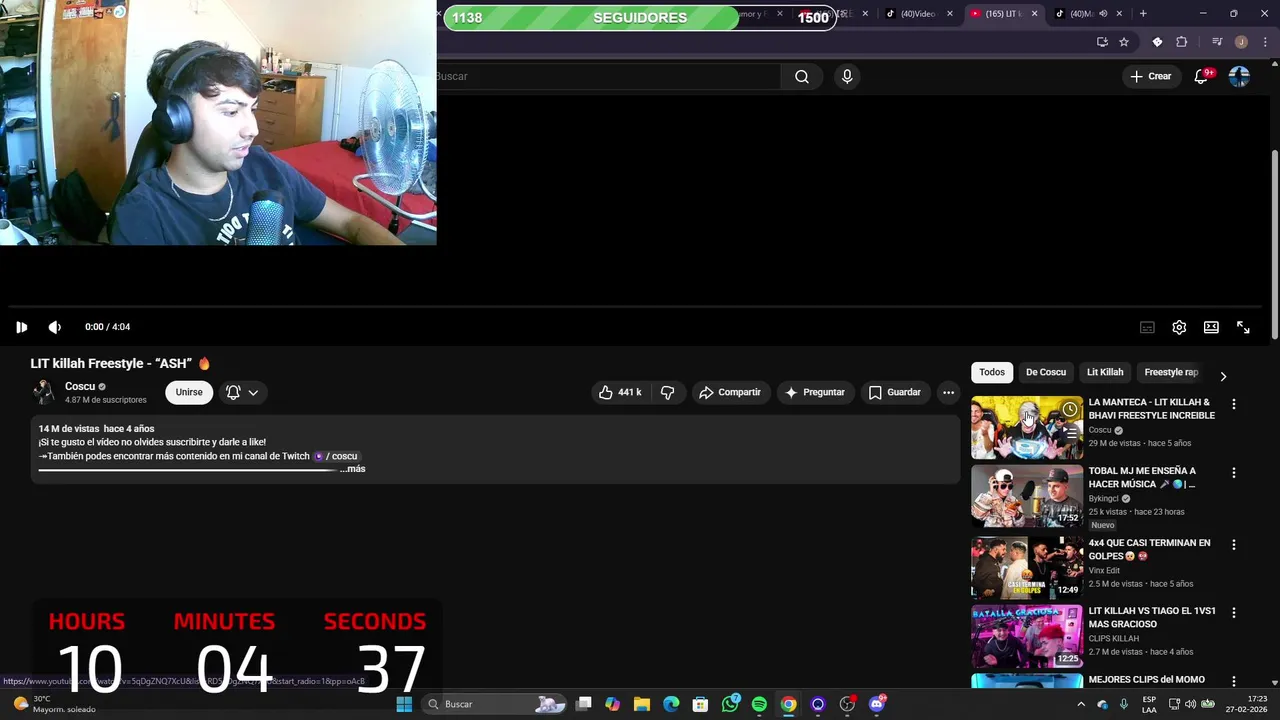This screenshot has width=1280, height=720.
Task: Open Discord from the taskbar
Action: 877,704
